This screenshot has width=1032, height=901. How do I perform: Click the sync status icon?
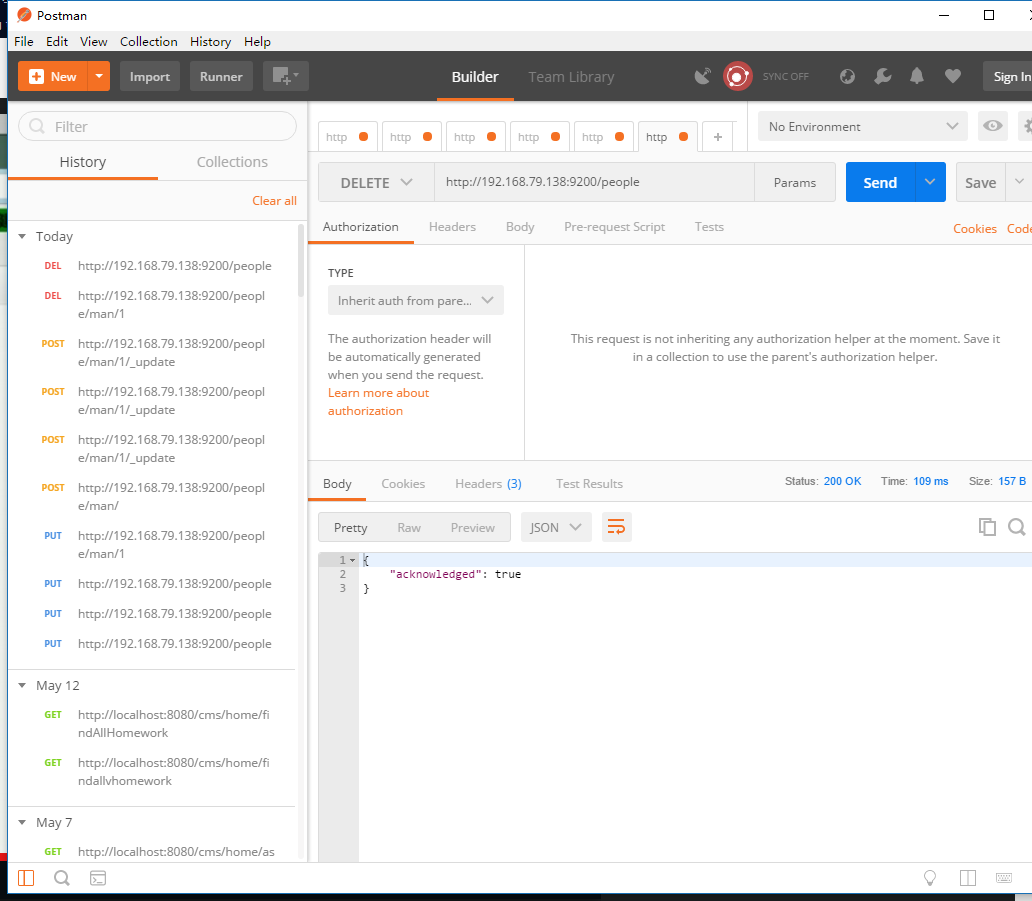pos(738,77)
